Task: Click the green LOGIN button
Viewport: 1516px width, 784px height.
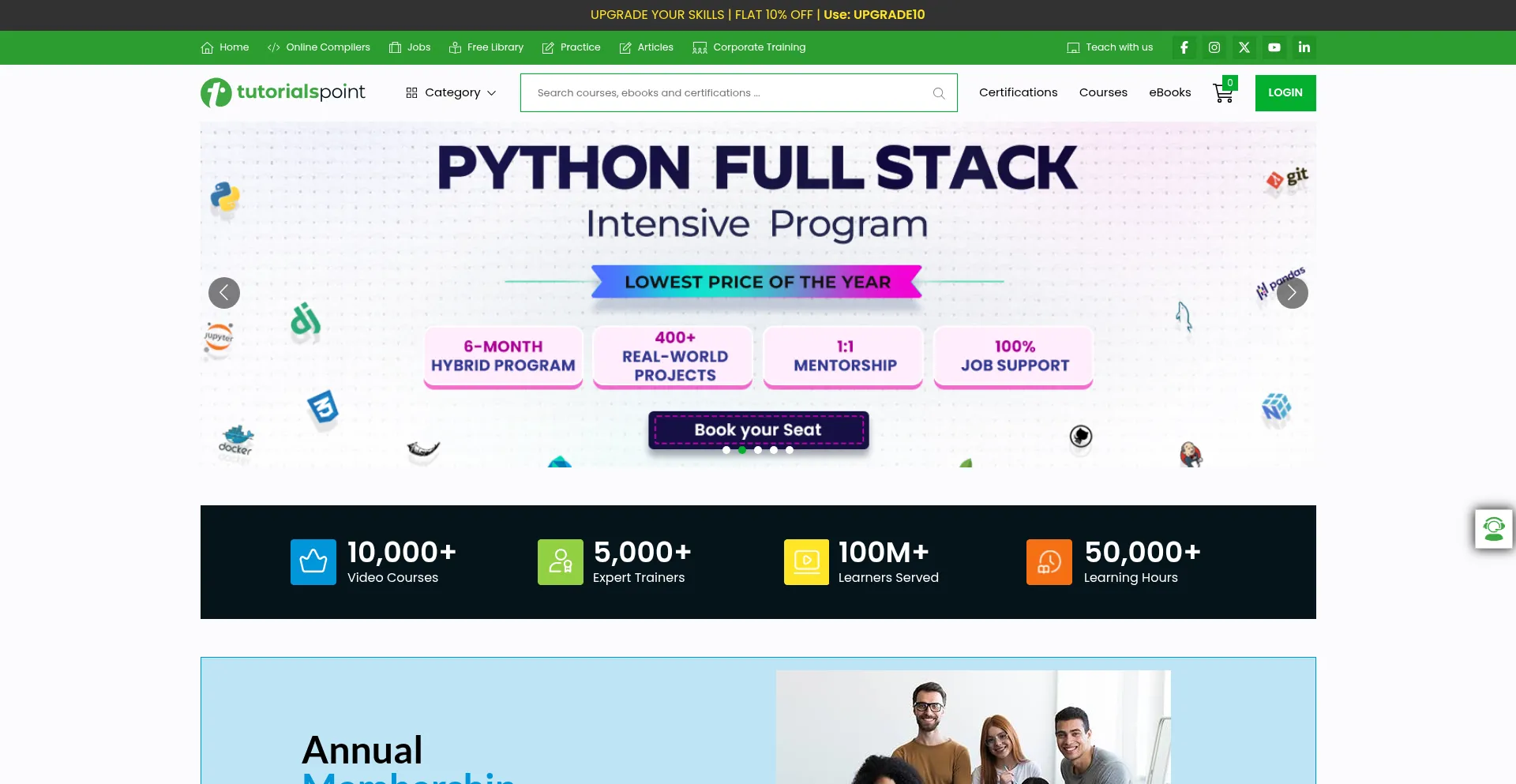Action: (x=1285, y=93)
